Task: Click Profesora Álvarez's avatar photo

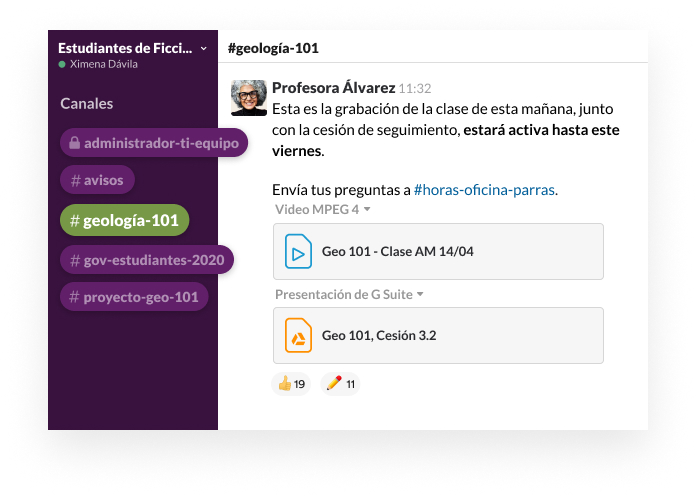Action: point(249,98)
